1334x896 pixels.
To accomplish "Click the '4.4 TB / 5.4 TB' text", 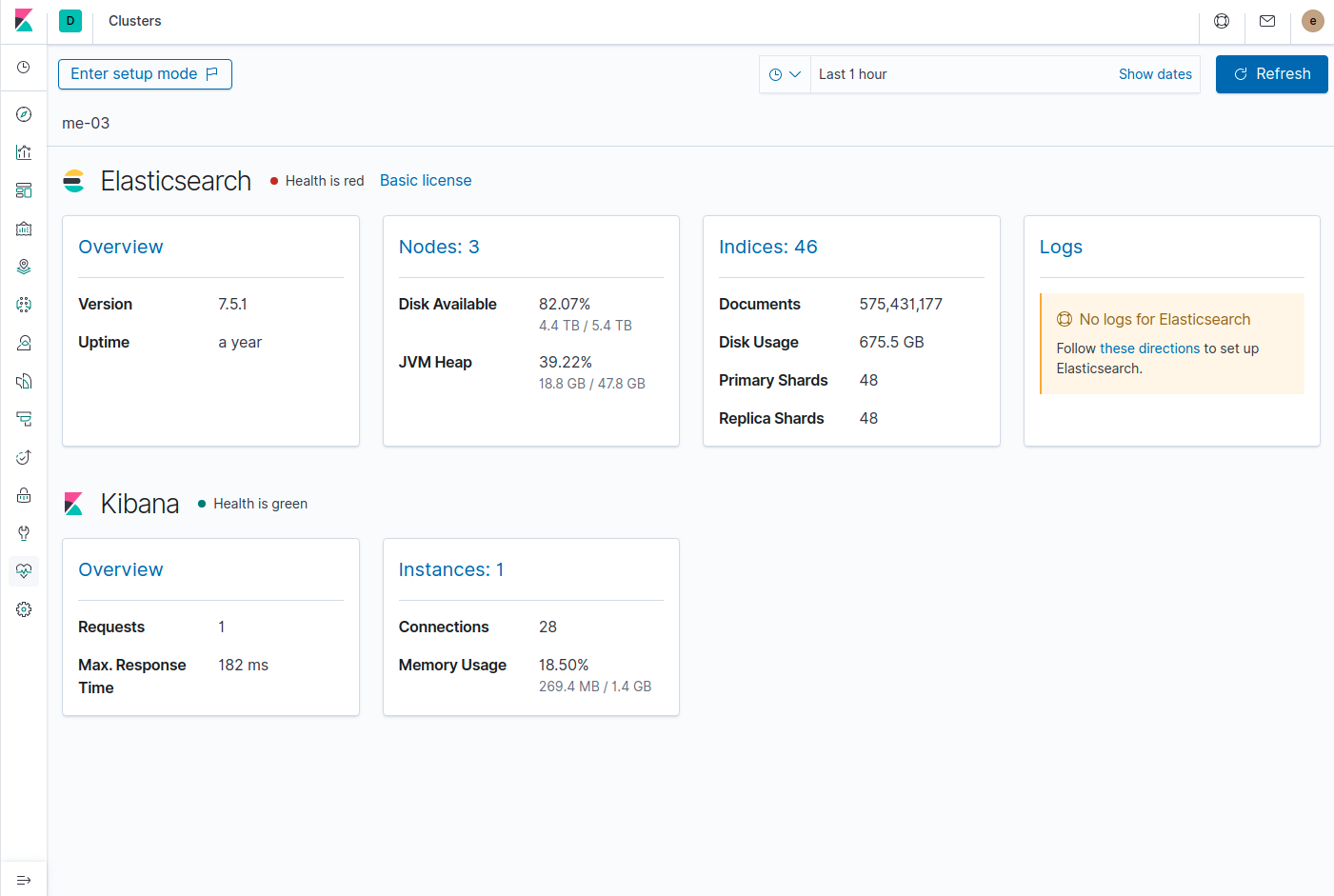I will tap(586, 326).
